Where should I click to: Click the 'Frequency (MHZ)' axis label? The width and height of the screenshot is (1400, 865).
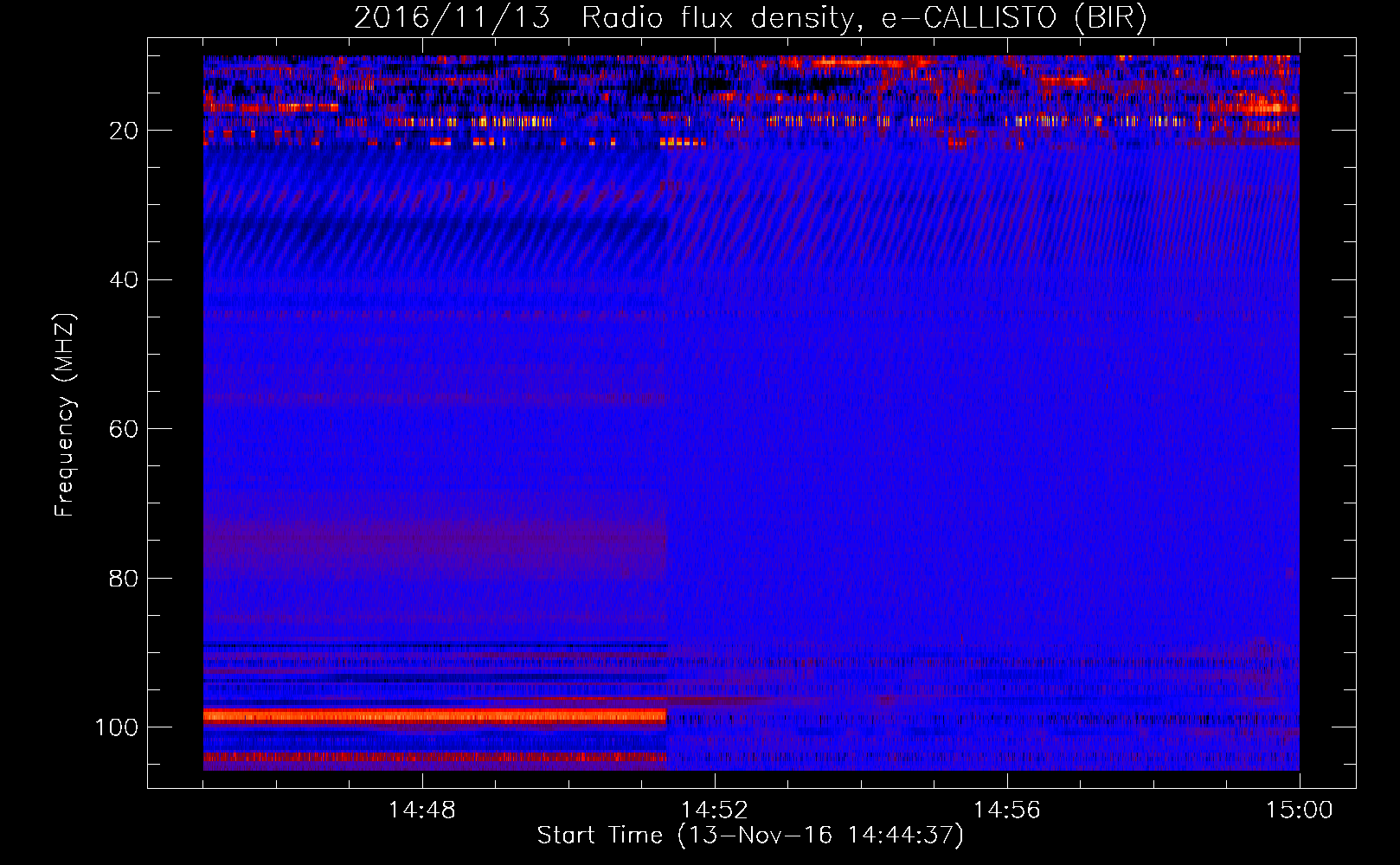65,414
